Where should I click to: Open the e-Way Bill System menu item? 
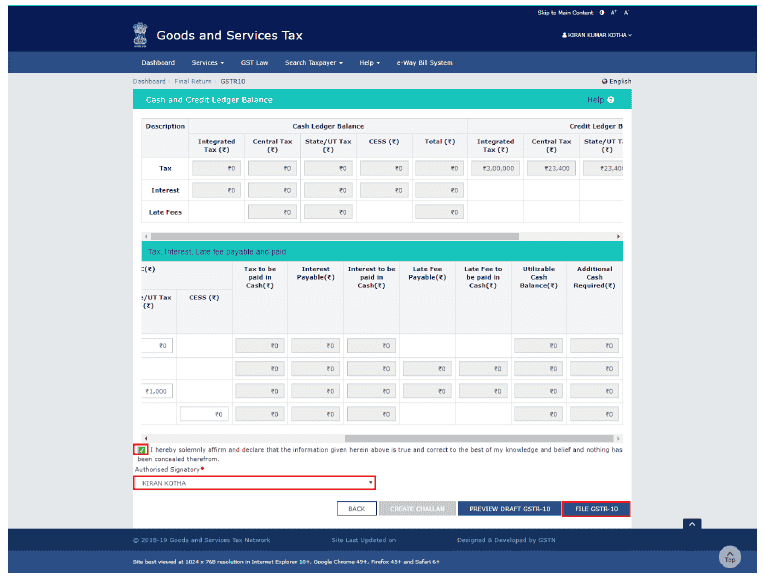[424, 62]
